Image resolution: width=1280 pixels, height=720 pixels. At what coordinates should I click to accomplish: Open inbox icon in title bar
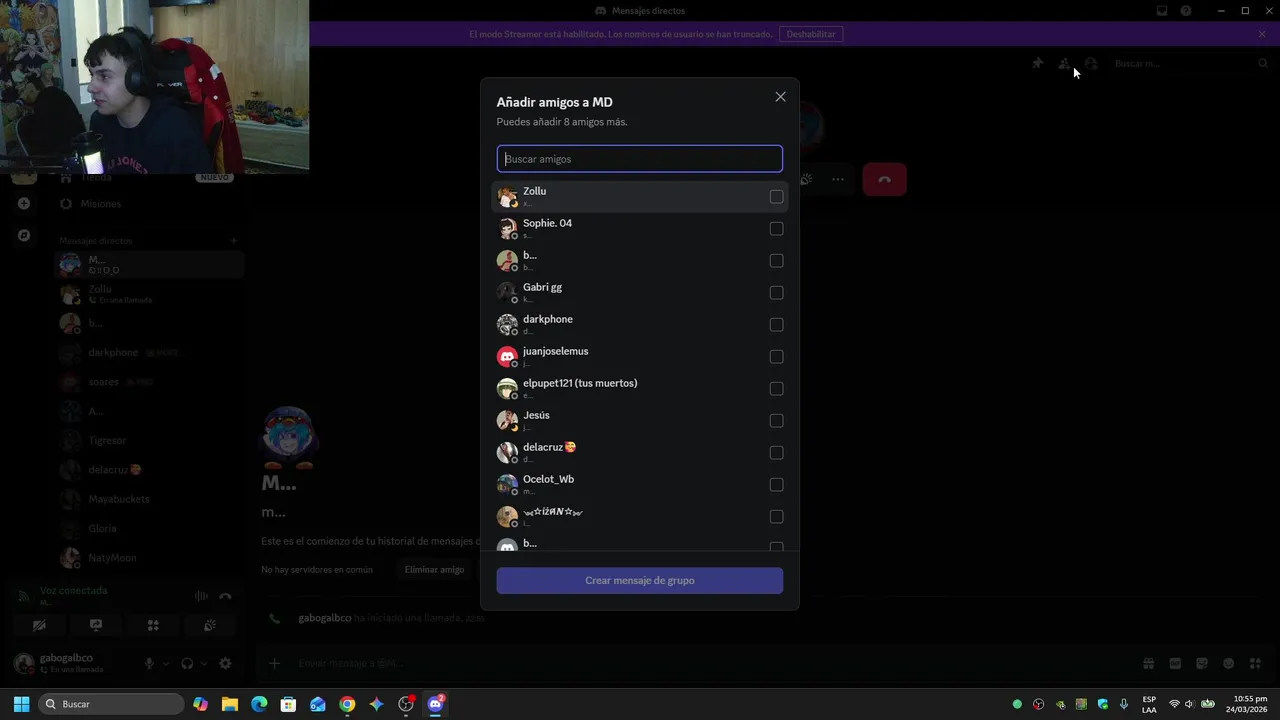(1162, 11)
